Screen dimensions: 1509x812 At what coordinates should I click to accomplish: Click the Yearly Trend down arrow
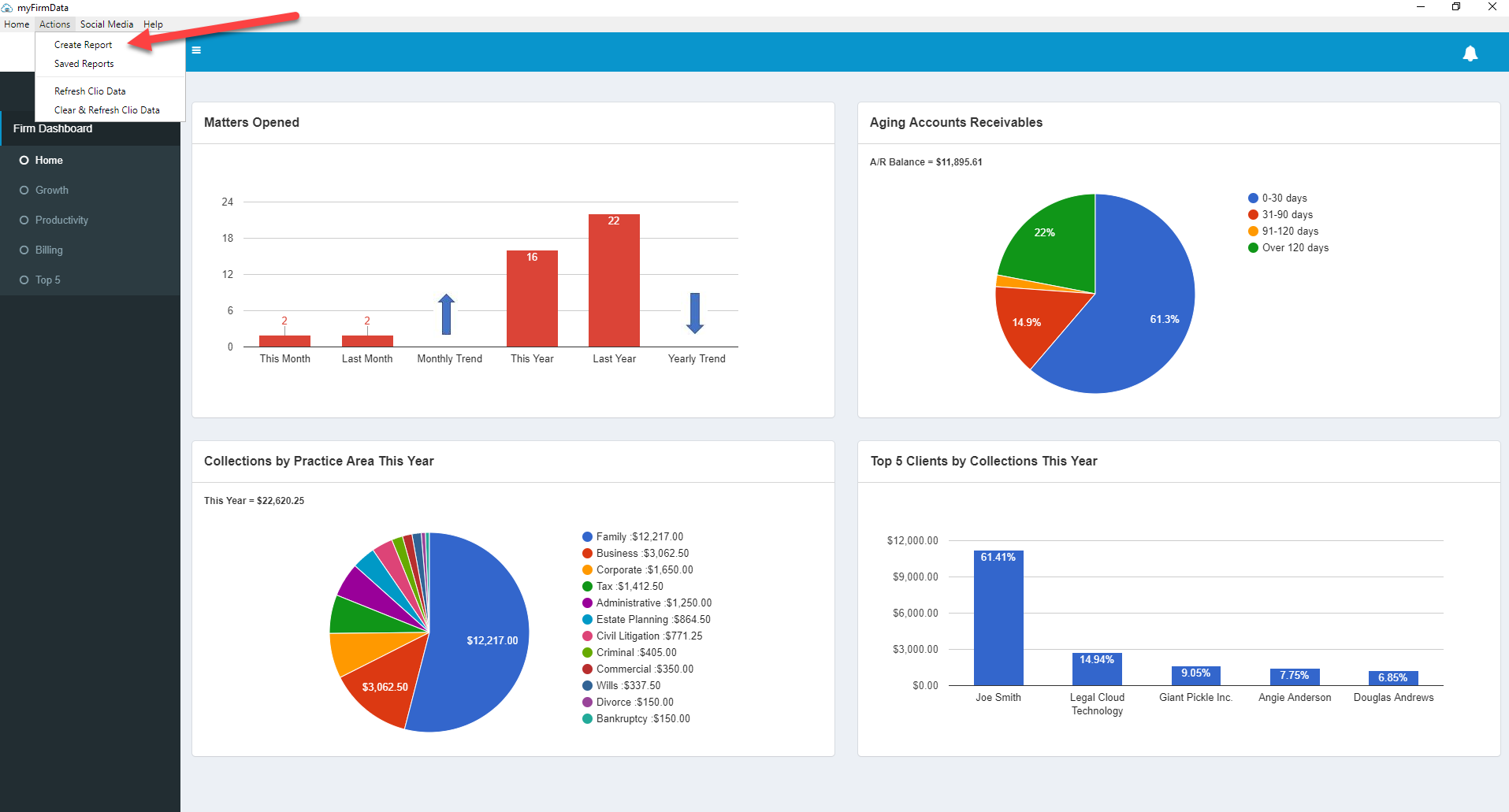[695, 313]
